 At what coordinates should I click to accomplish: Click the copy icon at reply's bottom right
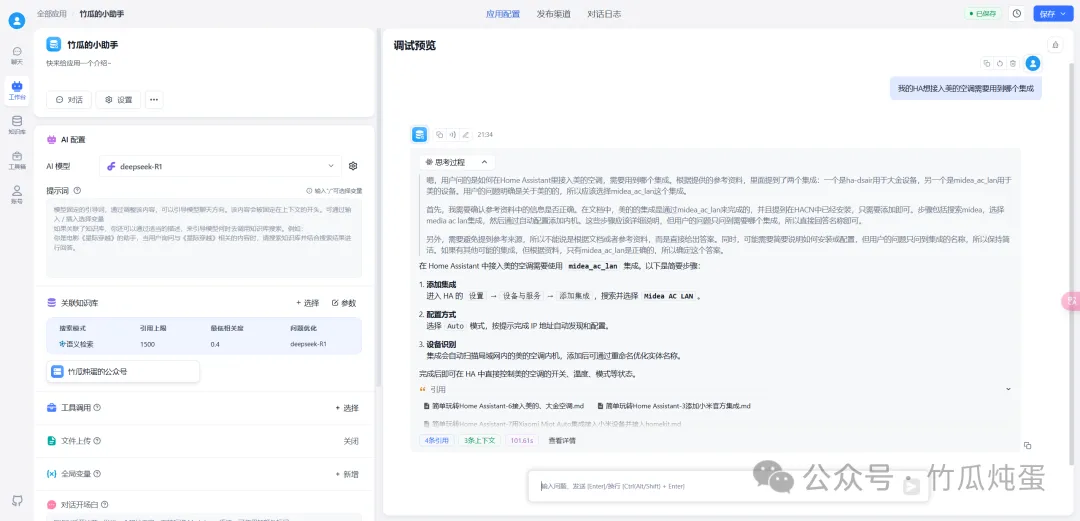click(x=1027, y=445)
